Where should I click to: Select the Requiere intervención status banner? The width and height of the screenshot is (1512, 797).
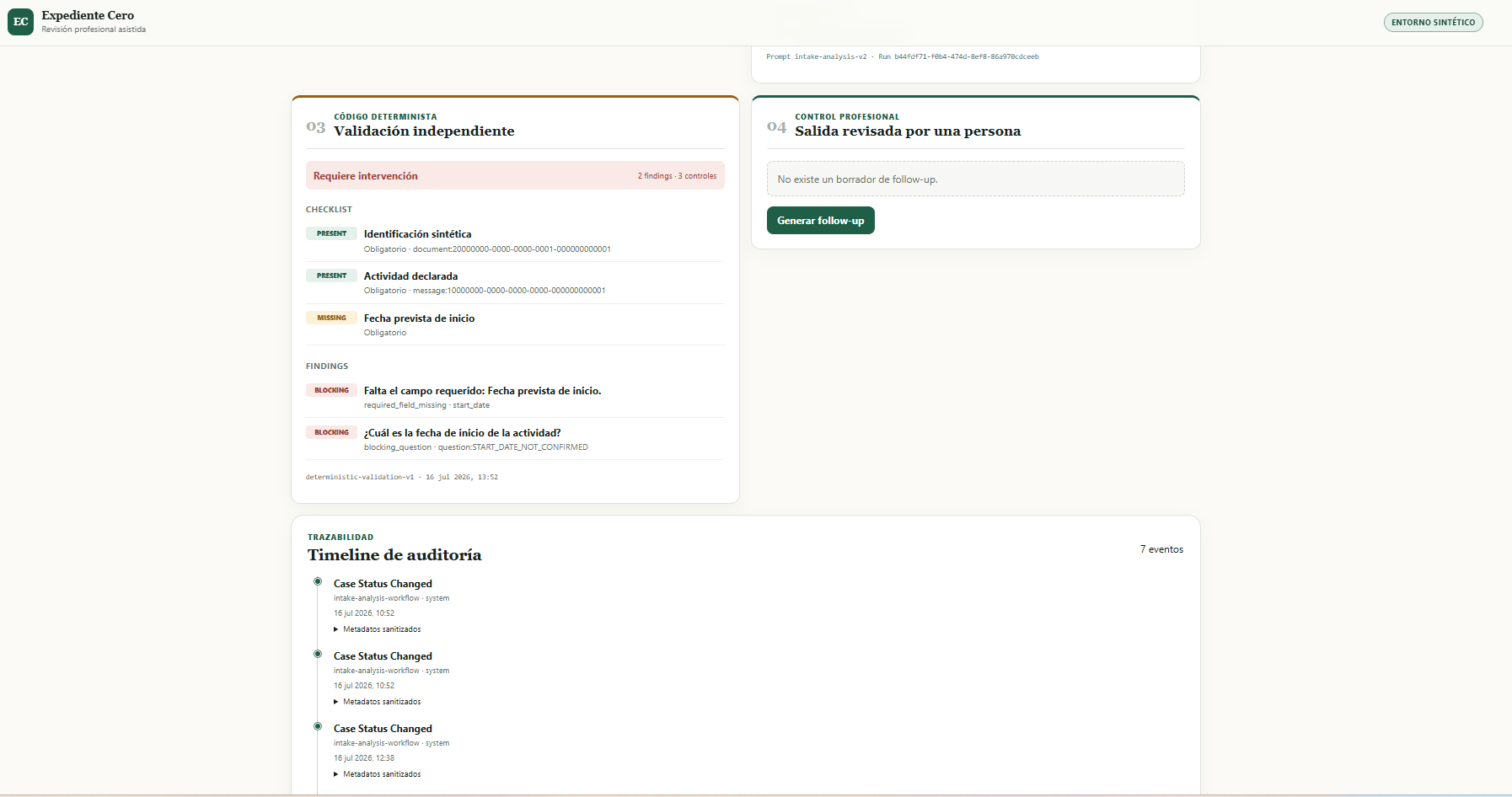[515, 175]
